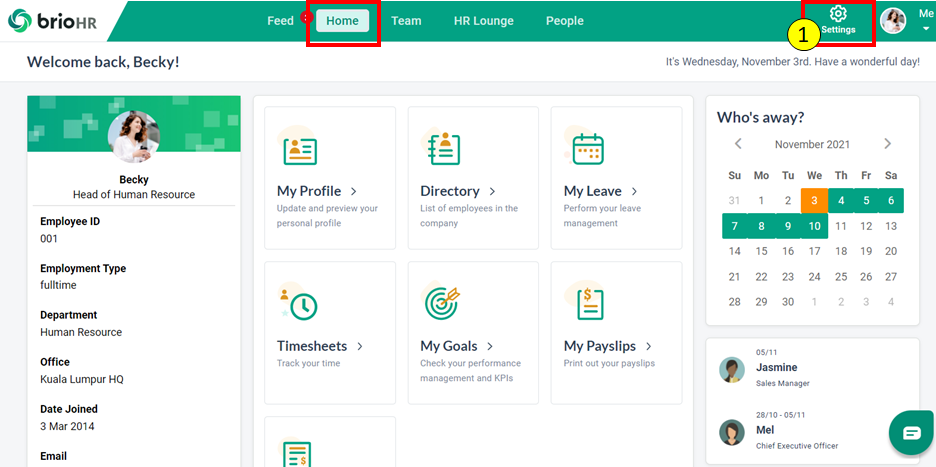This screenshot has width=936, height=467.
Task: Expand the Me dropdown arrow
Action: click(x=926, y=28)
